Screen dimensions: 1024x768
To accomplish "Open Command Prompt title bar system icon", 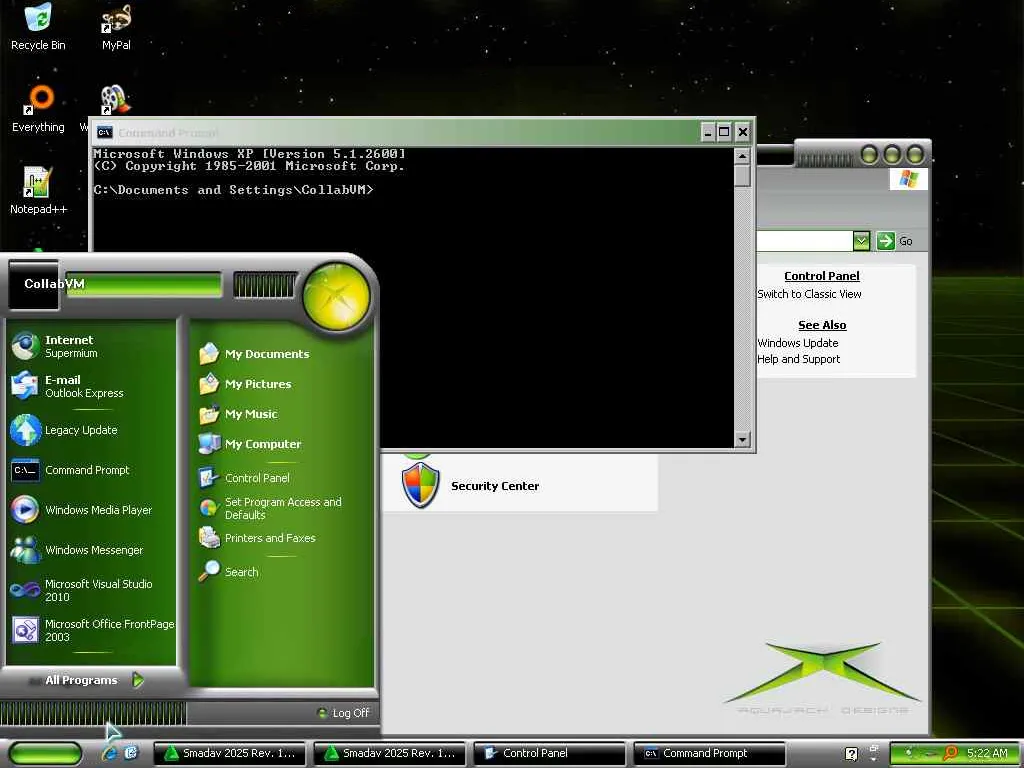I will (104, 132).
